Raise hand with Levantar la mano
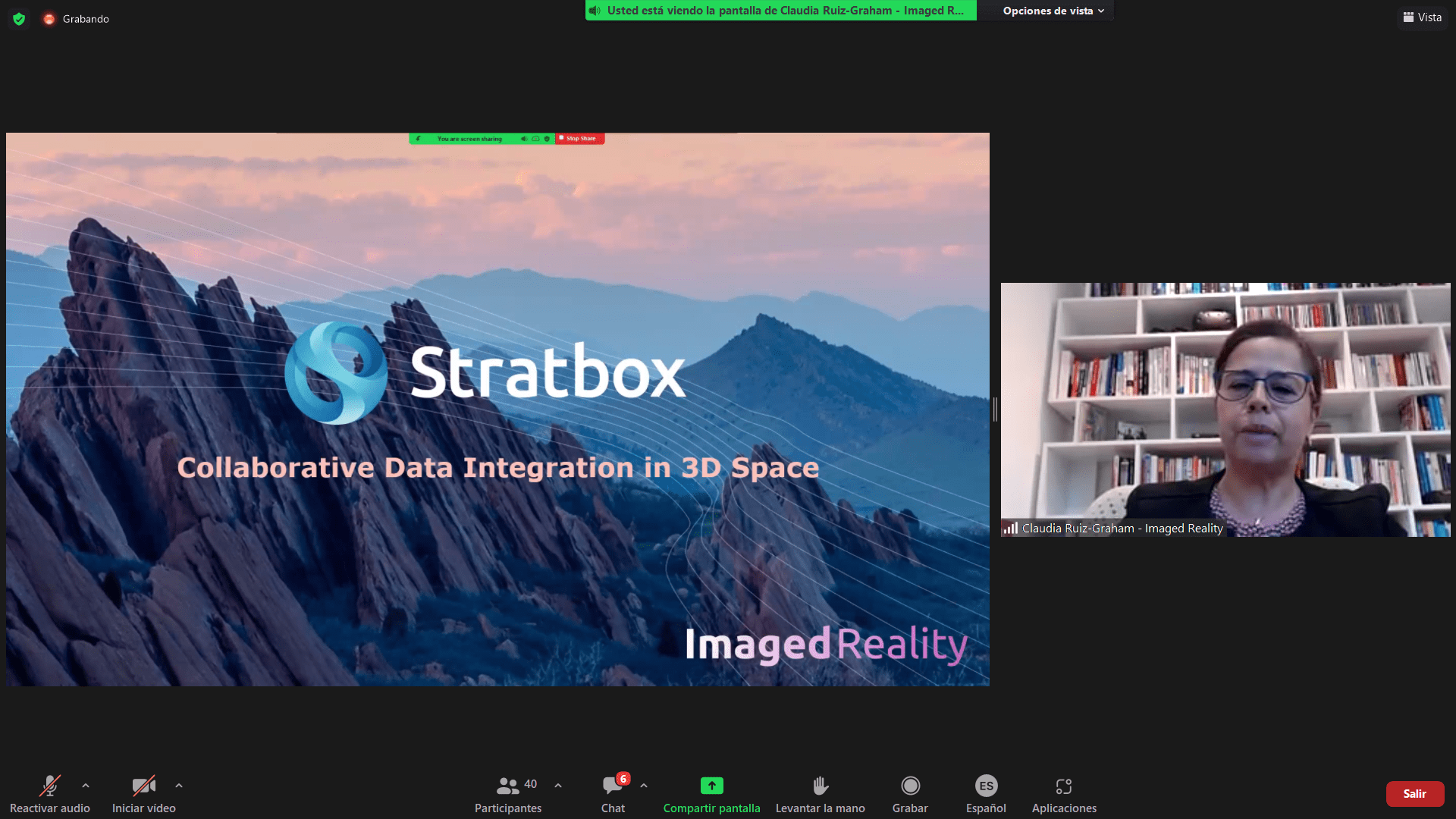1456x819 pixels. click(x=820, y=794)
